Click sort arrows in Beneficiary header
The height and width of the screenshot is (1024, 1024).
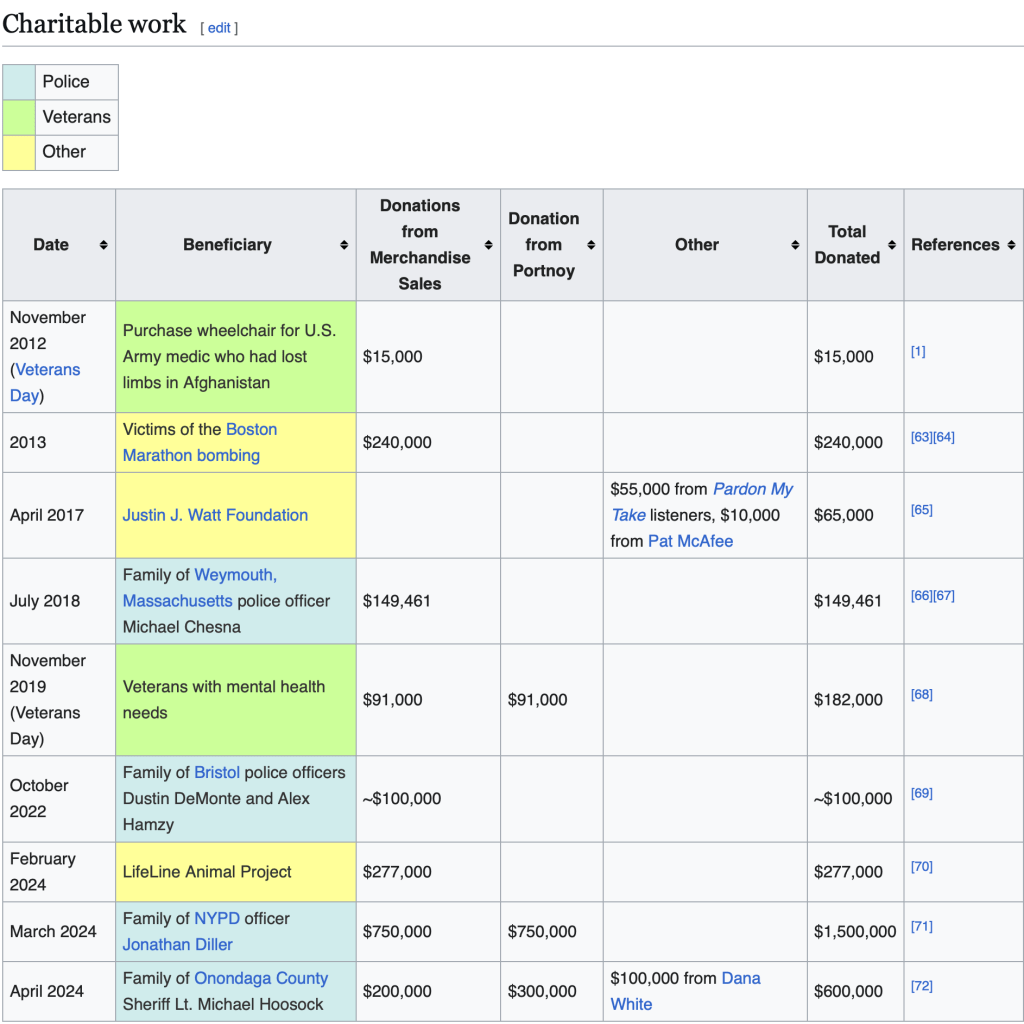pyautogui.click(x=343, y=245)
